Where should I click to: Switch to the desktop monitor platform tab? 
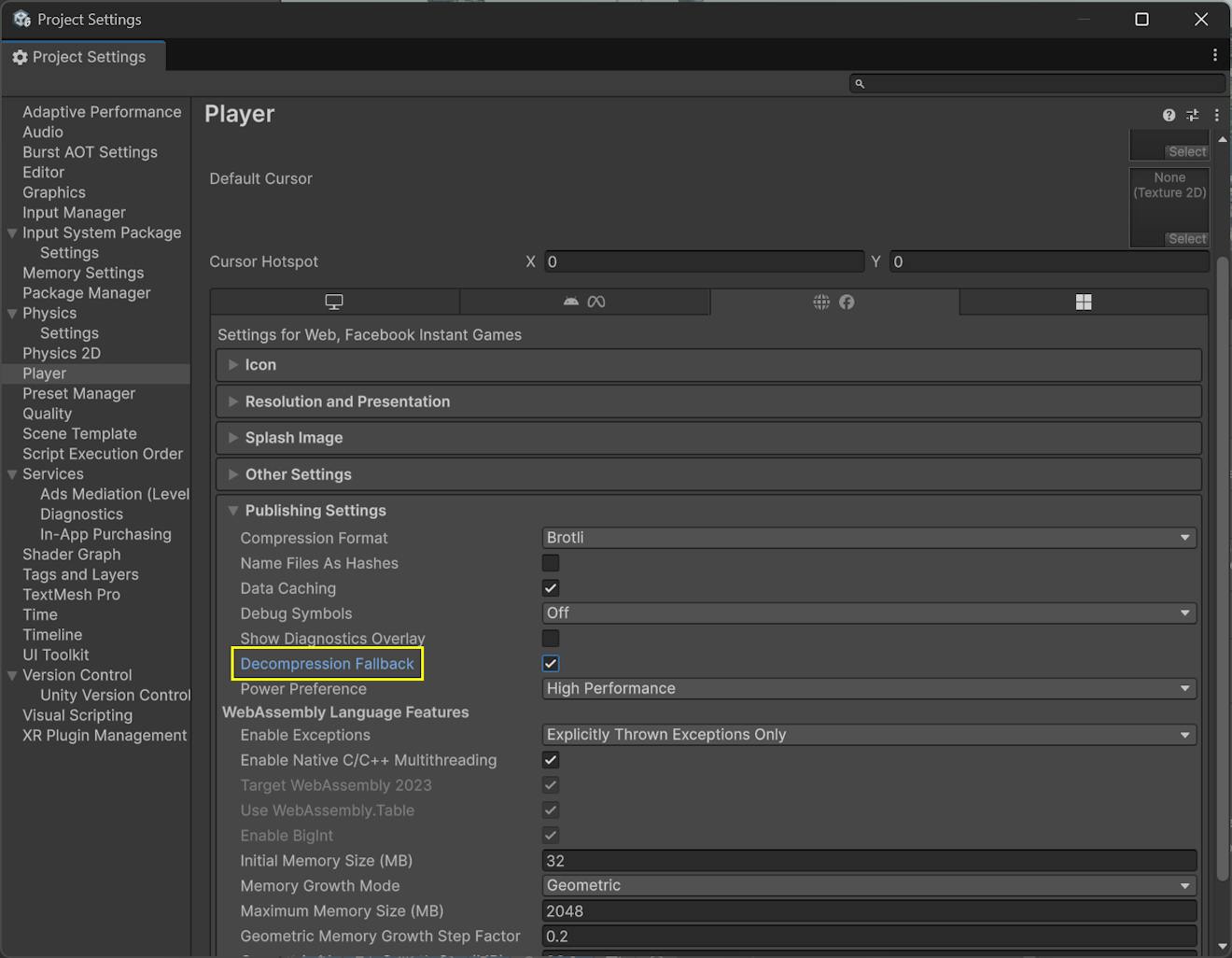pos(334,302)
